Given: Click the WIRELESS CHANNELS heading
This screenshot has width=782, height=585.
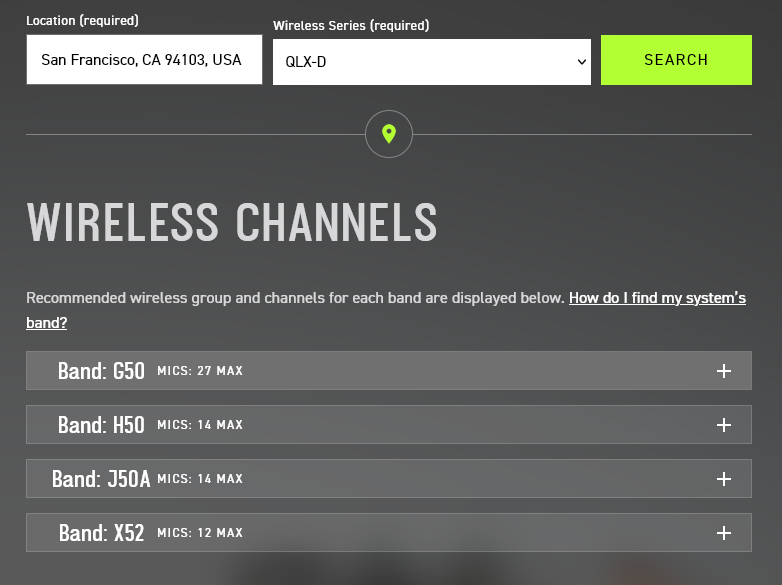Looking at the screenshot, I should (232, 222).
